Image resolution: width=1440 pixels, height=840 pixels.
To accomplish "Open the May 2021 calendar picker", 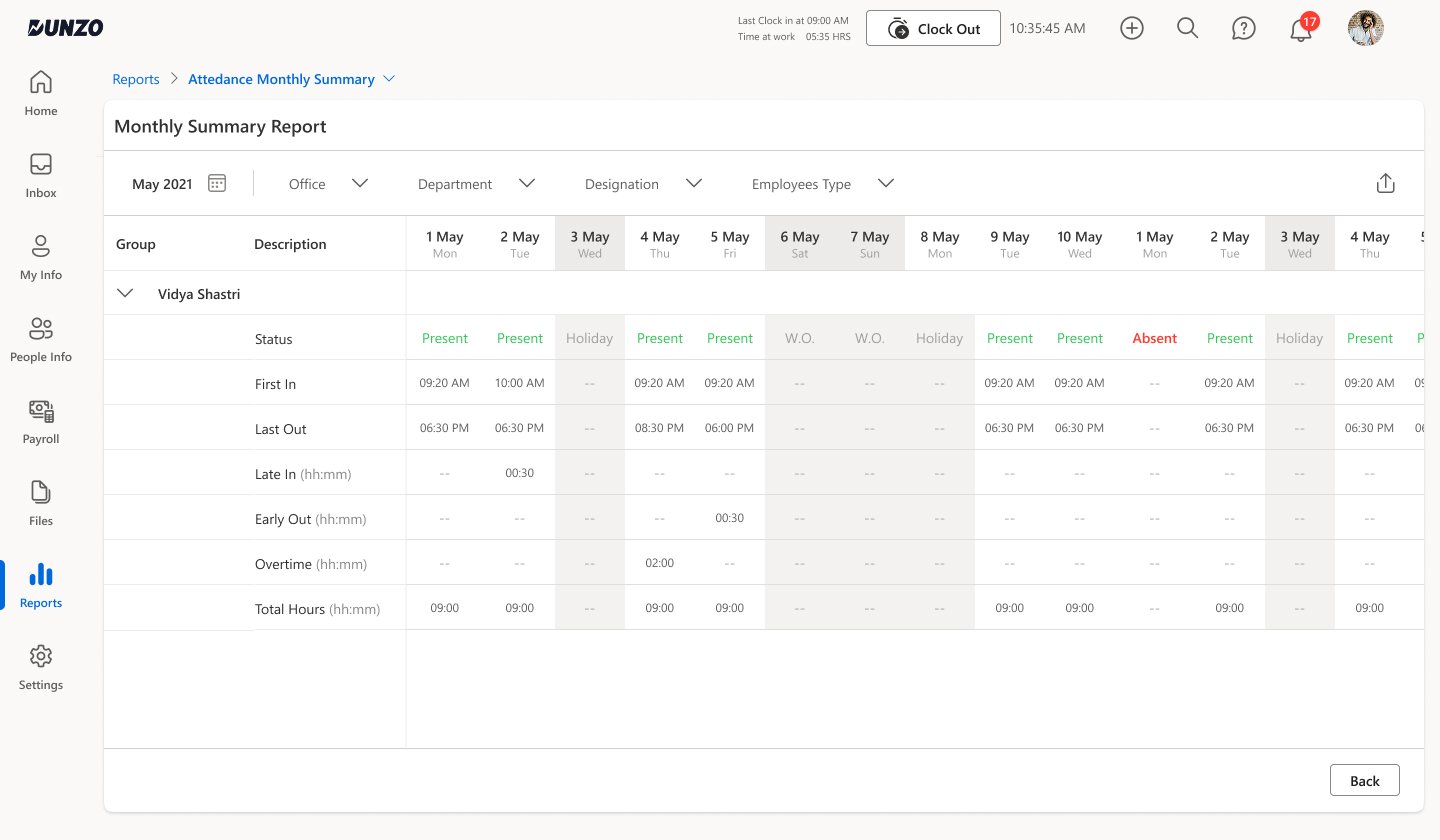I will click(x=217, y=183).
